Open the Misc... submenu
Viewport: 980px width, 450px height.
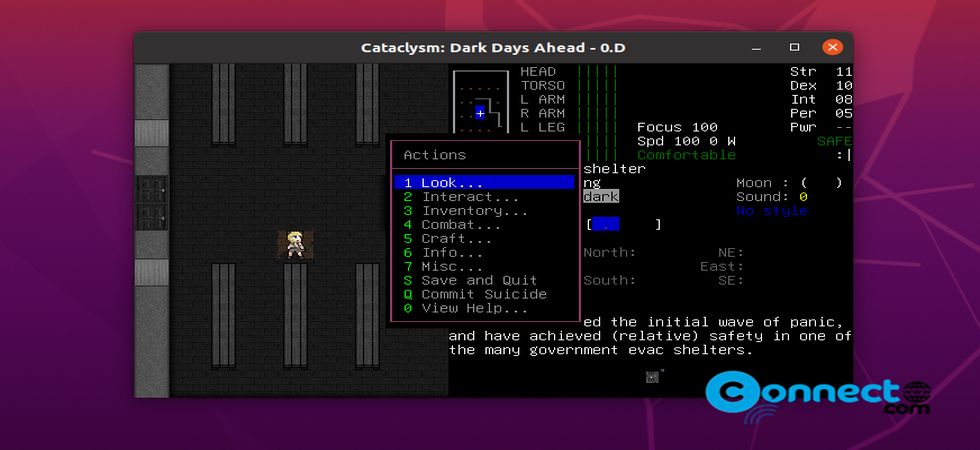tap(442, 266)
